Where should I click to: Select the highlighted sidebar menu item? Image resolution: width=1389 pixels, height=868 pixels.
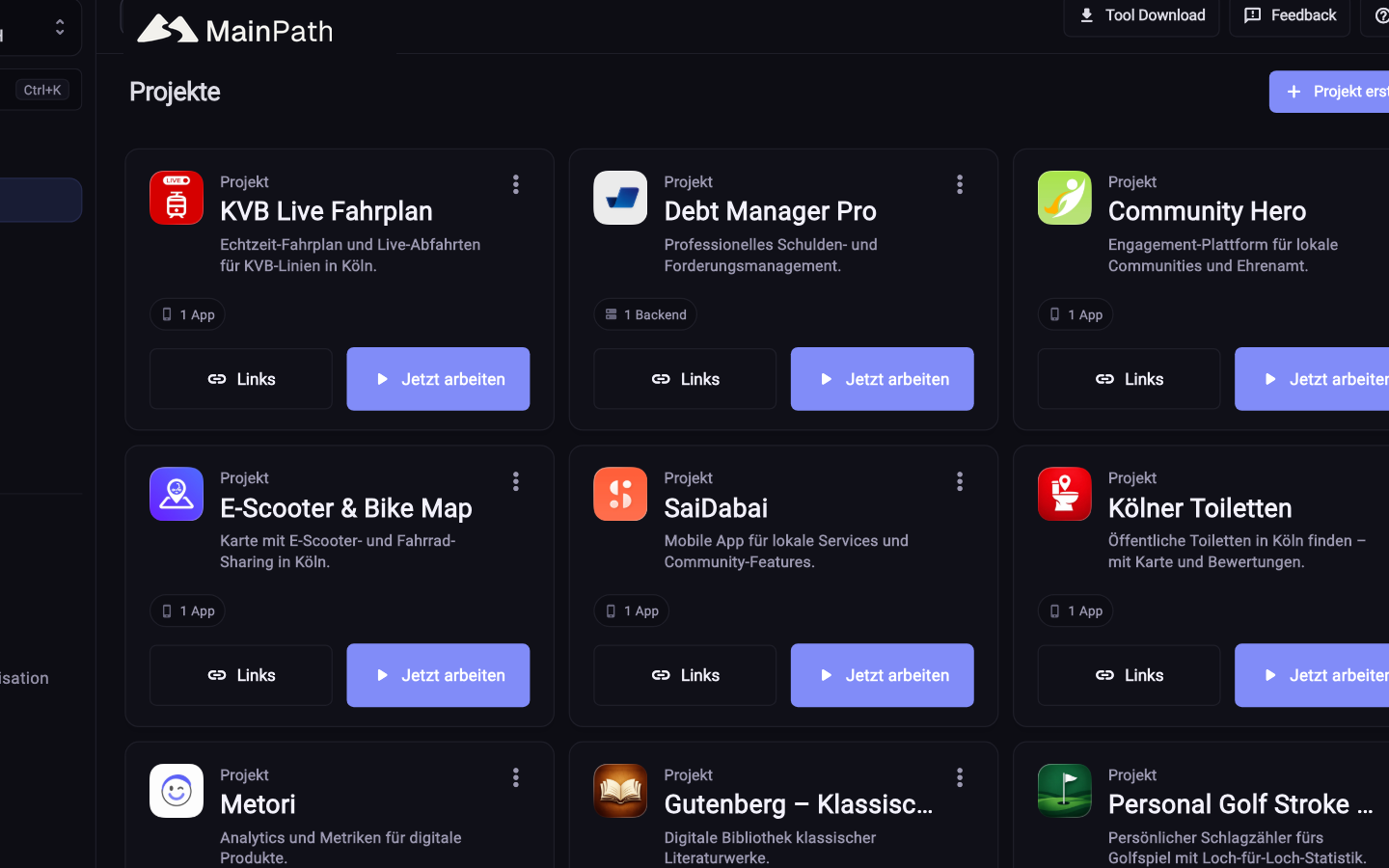(41, 200)
